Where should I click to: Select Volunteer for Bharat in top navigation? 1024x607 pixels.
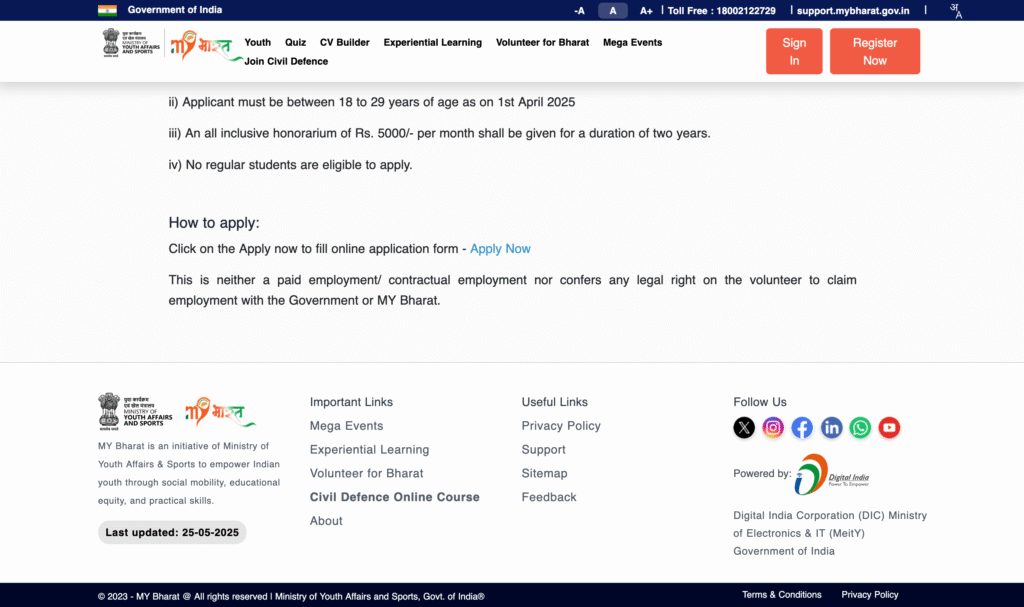click(x=542, y=42)
